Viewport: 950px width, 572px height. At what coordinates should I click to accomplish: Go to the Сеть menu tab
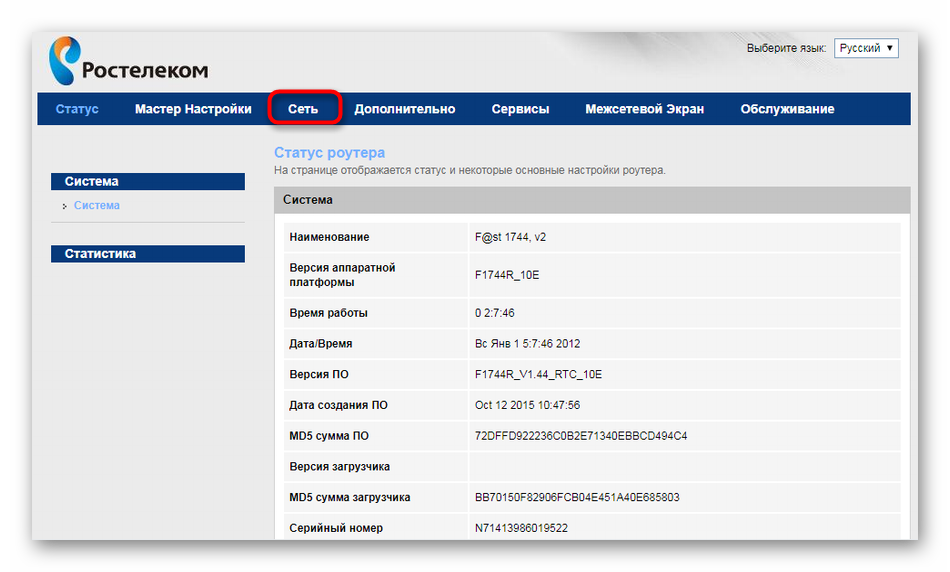tap(303, 109)
